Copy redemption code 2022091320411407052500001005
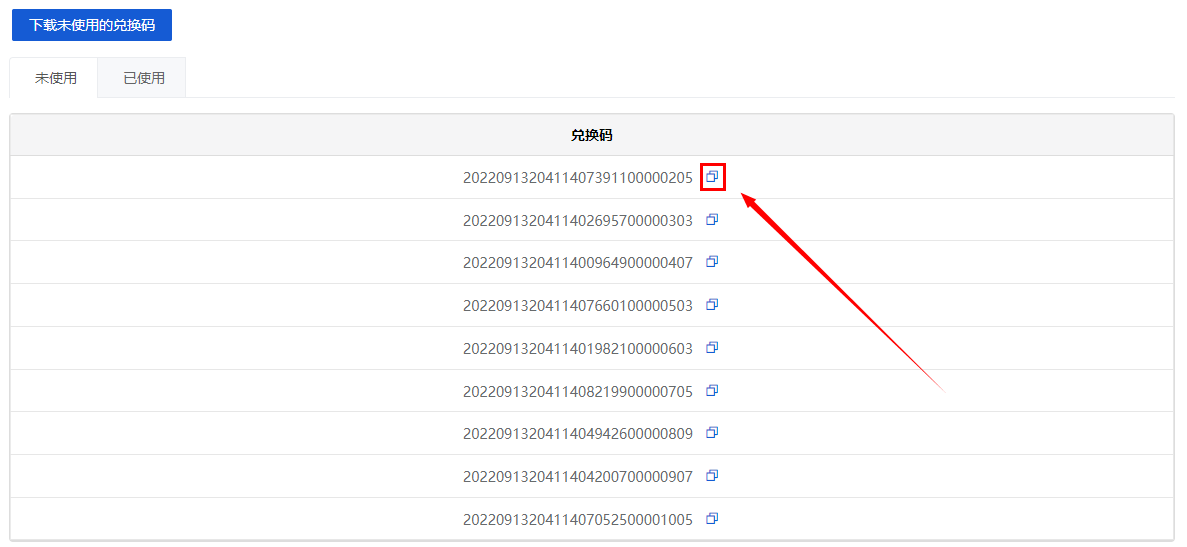This screenshot has height=547, width=1187. click(x=712, y=519)
